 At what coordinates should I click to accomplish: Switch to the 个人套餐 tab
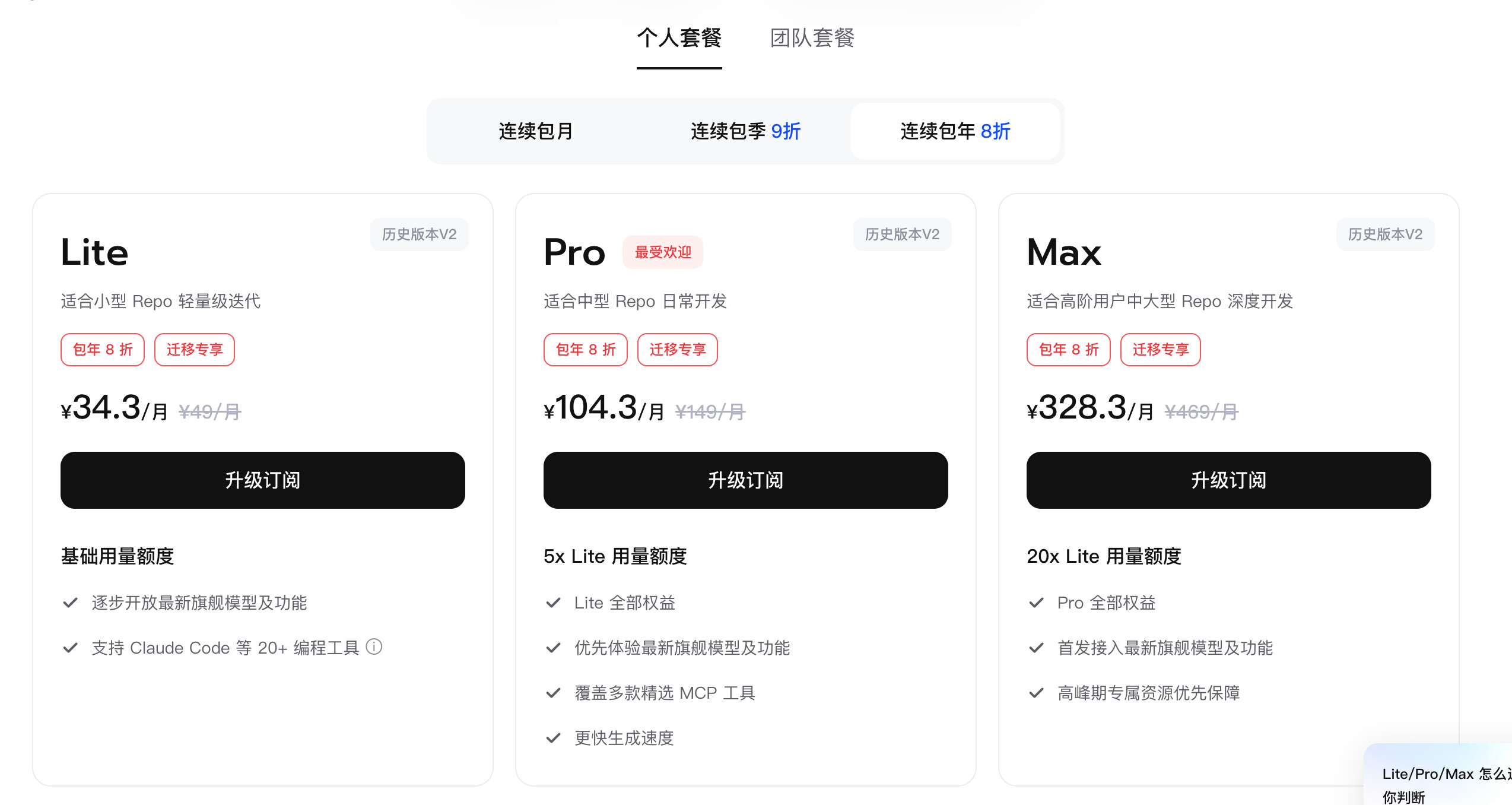(x=679, y=38)
